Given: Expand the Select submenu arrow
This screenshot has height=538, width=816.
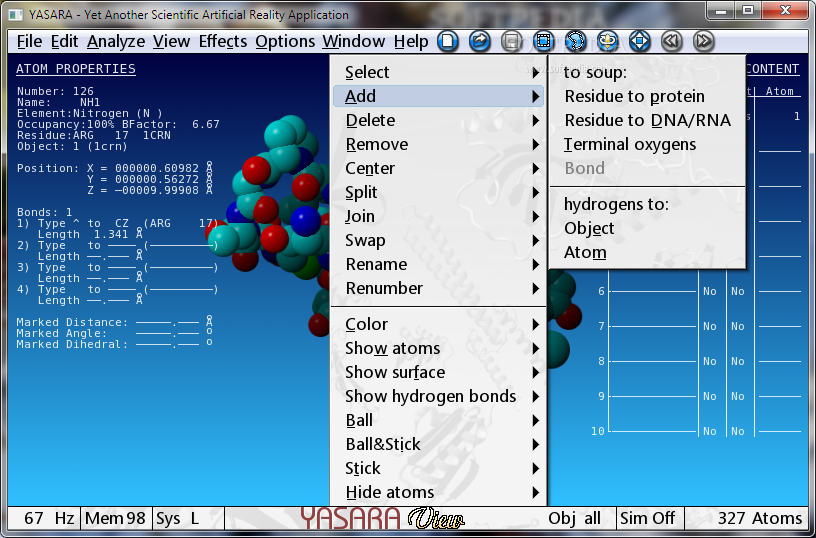Looking at the screenshot, I should [536, 72].
